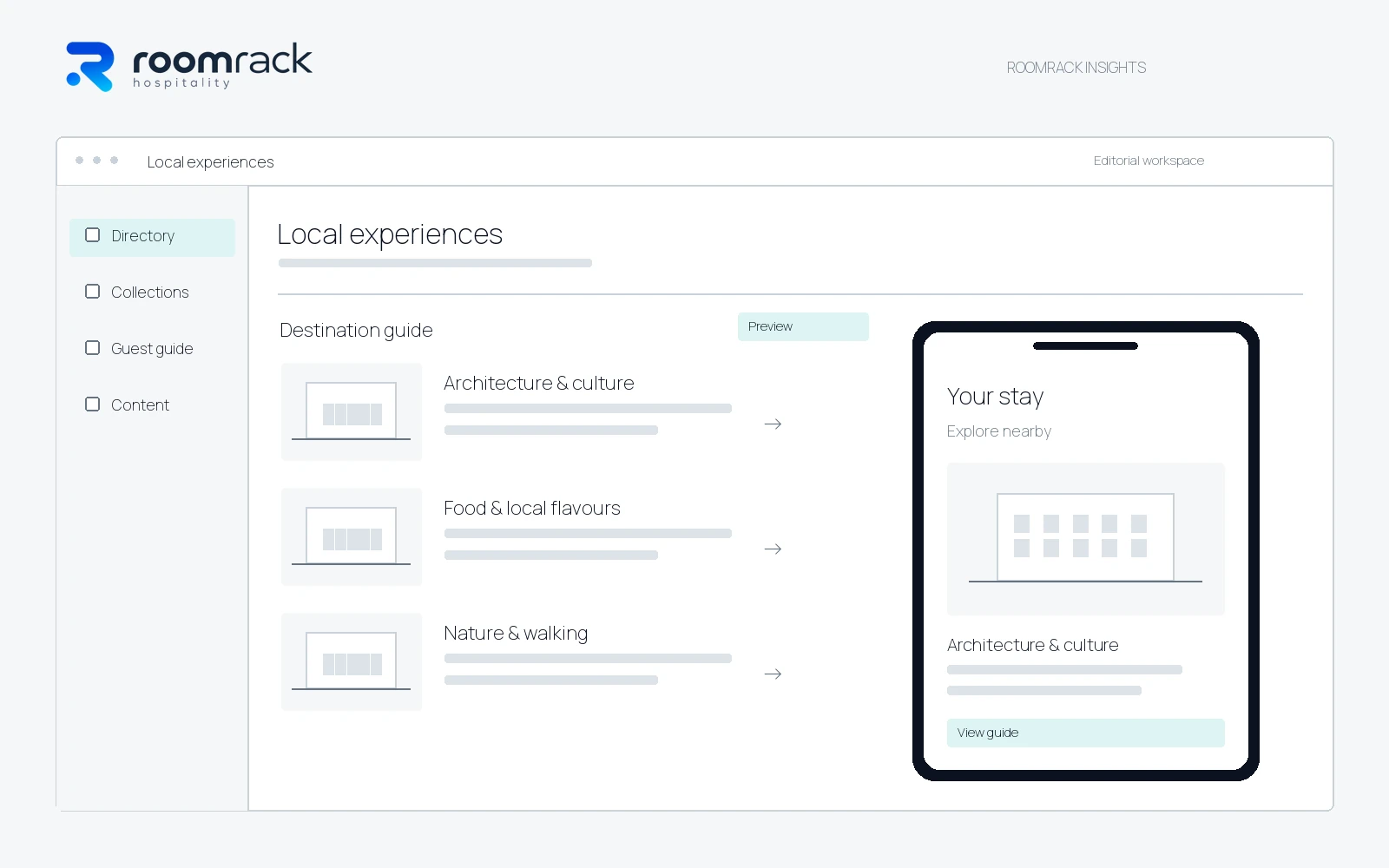Click the Local experiences page heading
1389x868 pixels.
pos(390,234)
